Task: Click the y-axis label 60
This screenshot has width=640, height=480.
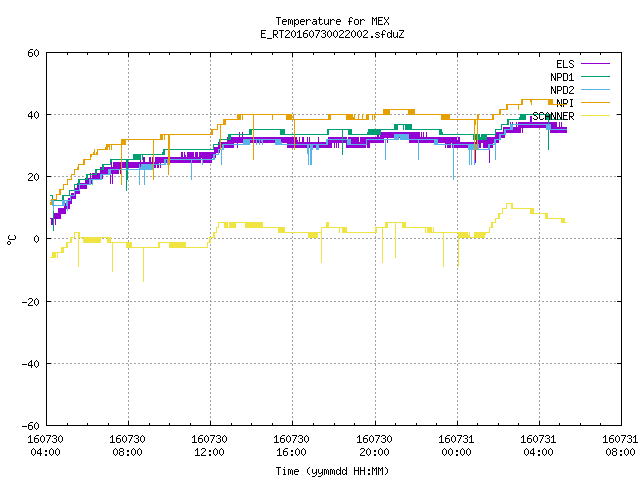Action: tap(33, 53)
